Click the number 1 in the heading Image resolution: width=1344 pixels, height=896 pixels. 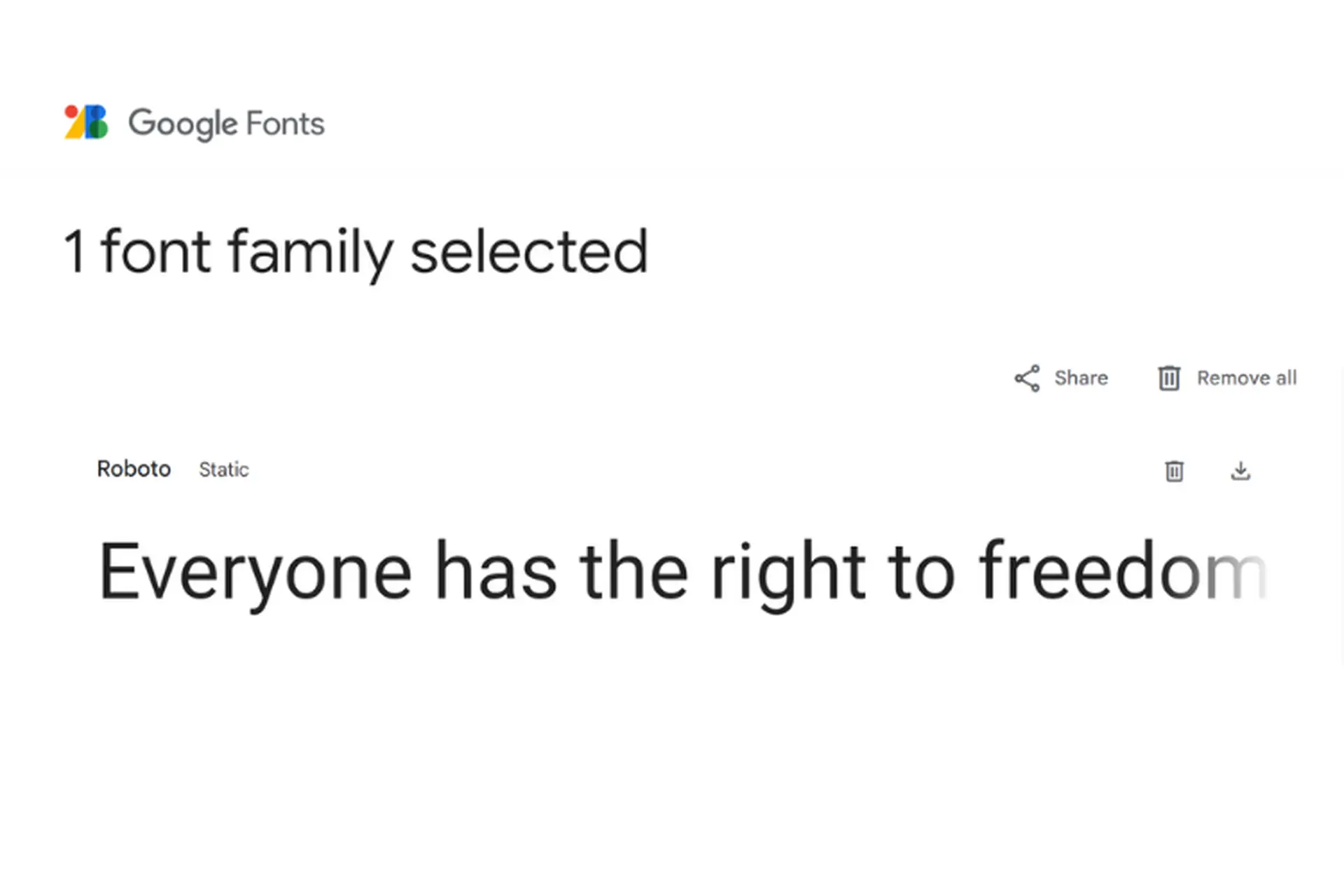pos(74,252)
